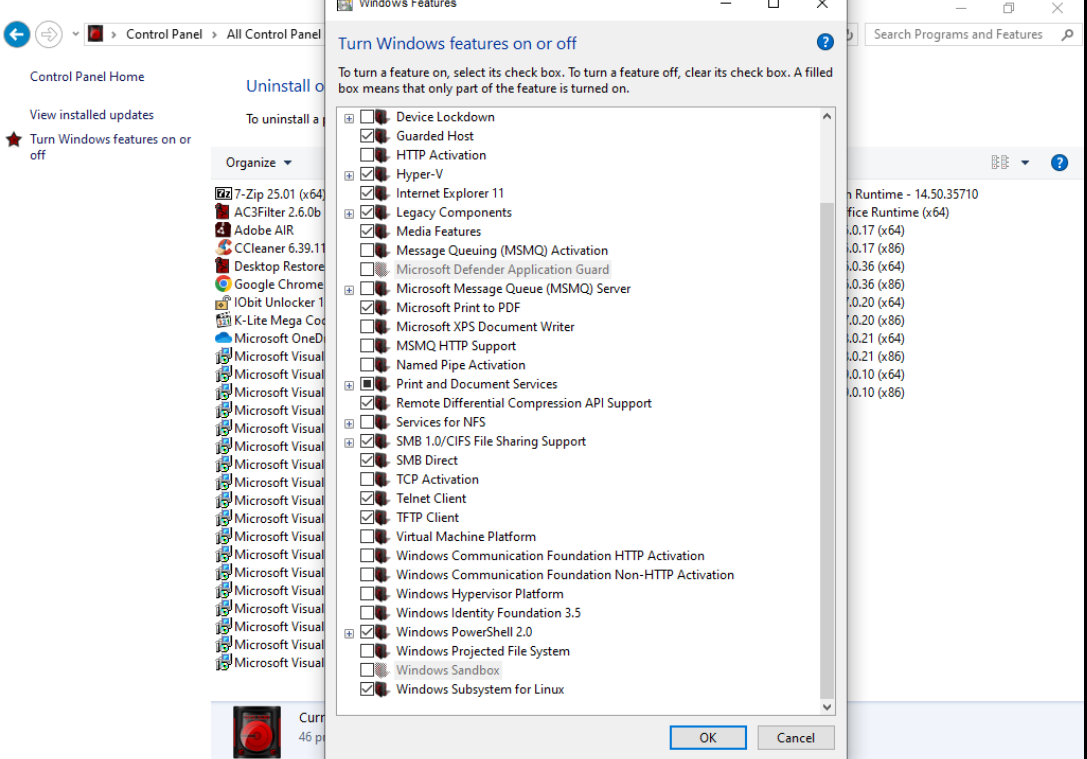Click the feature icon beside Windows Sandbox
This screenshot has height=759, width=1087.
pyautogui.click(x=382, y=670)
